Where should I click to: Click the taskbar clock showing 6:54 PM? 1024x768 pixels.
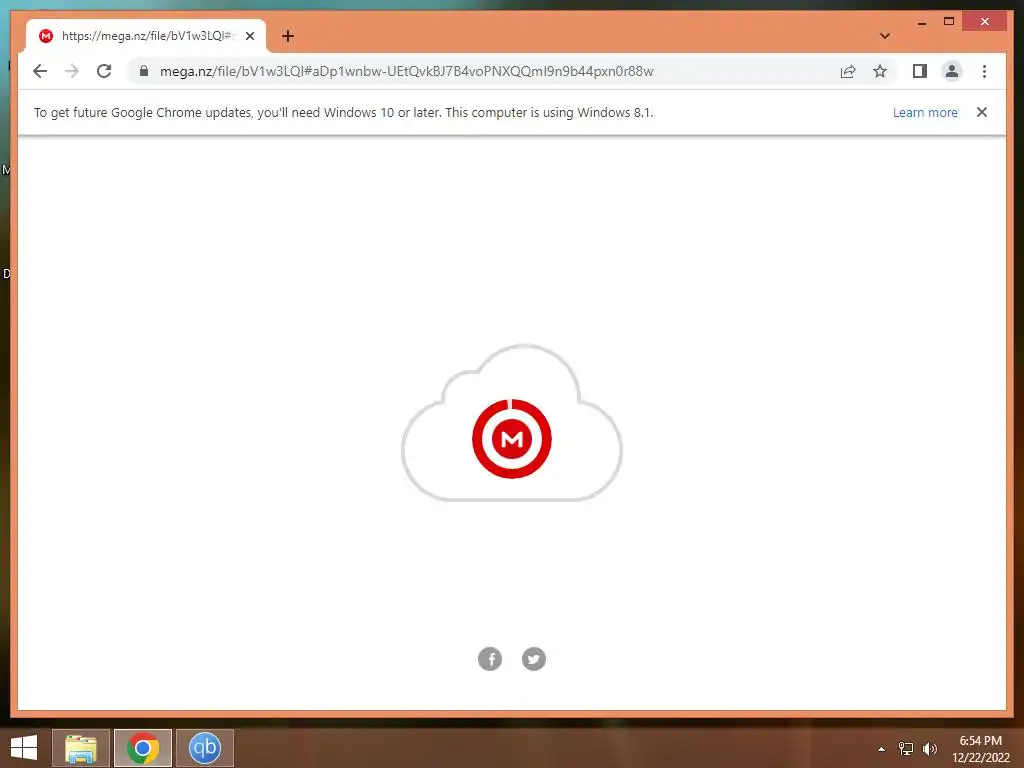[x=980, y=749]
